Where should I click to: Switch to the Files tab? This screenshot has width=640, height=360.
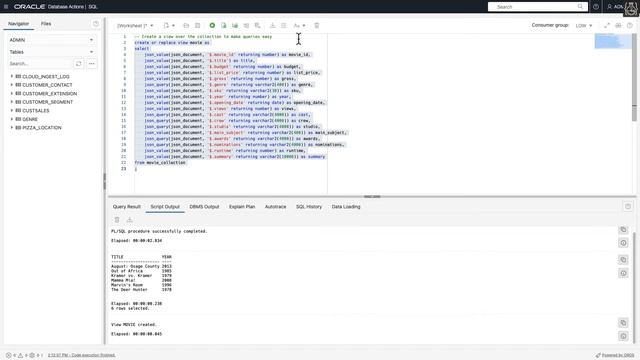tap(46, 24)
